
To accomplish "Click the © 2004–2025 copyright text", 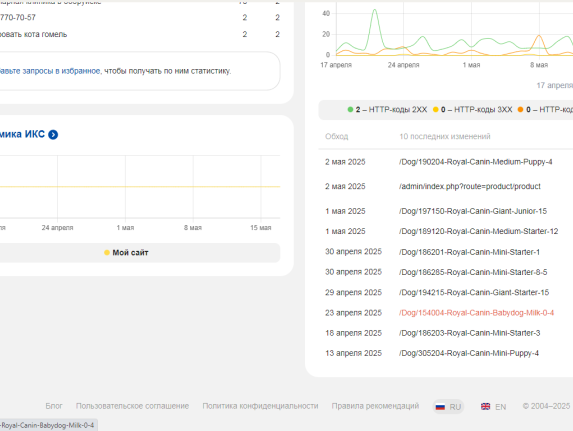I will pyautogui.click(x=546, y=406).
